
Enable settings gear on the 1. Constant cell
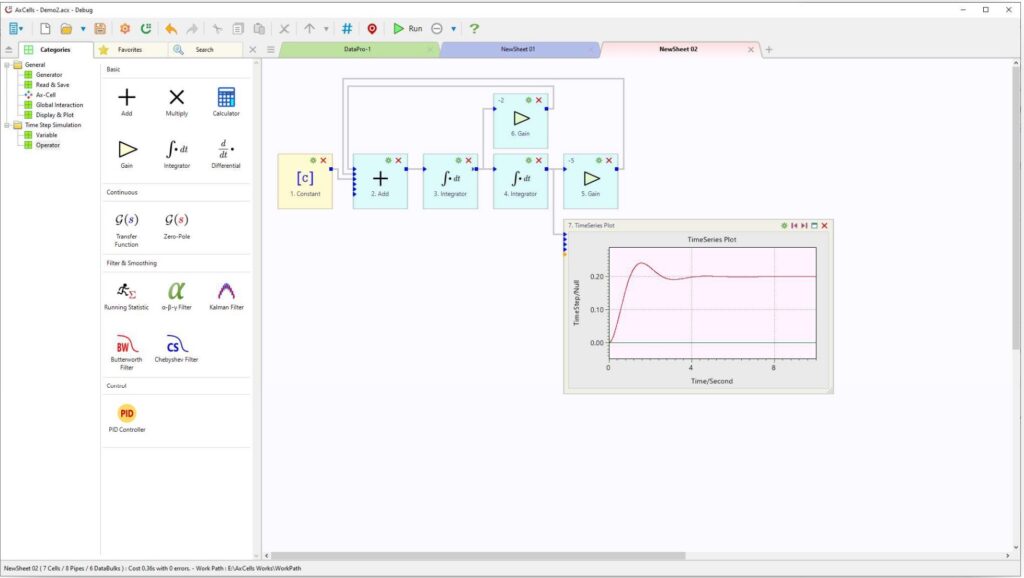click(x=313, y=160)
